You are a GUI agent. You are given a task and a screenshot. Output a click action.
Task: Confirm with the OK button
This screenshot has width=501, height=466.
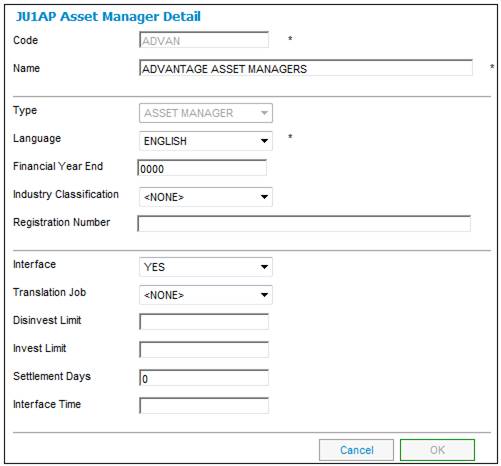(437, 450)
